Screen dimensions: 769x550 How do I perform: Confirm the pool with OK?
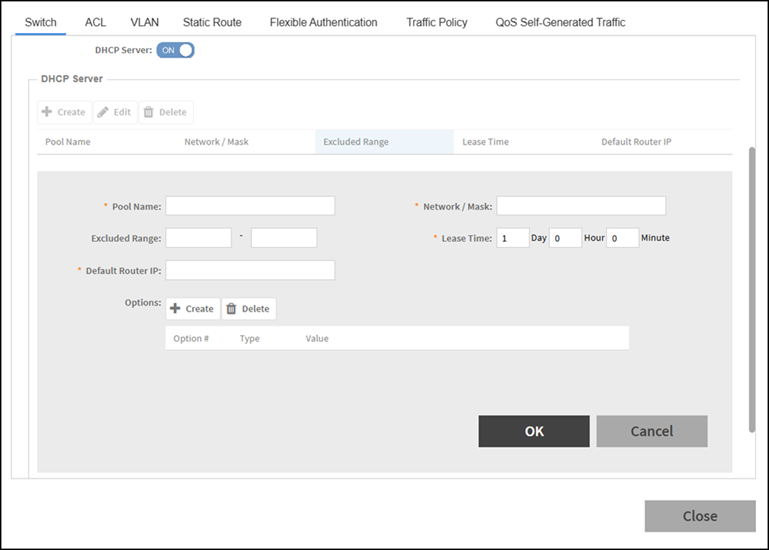click(534, 431)
